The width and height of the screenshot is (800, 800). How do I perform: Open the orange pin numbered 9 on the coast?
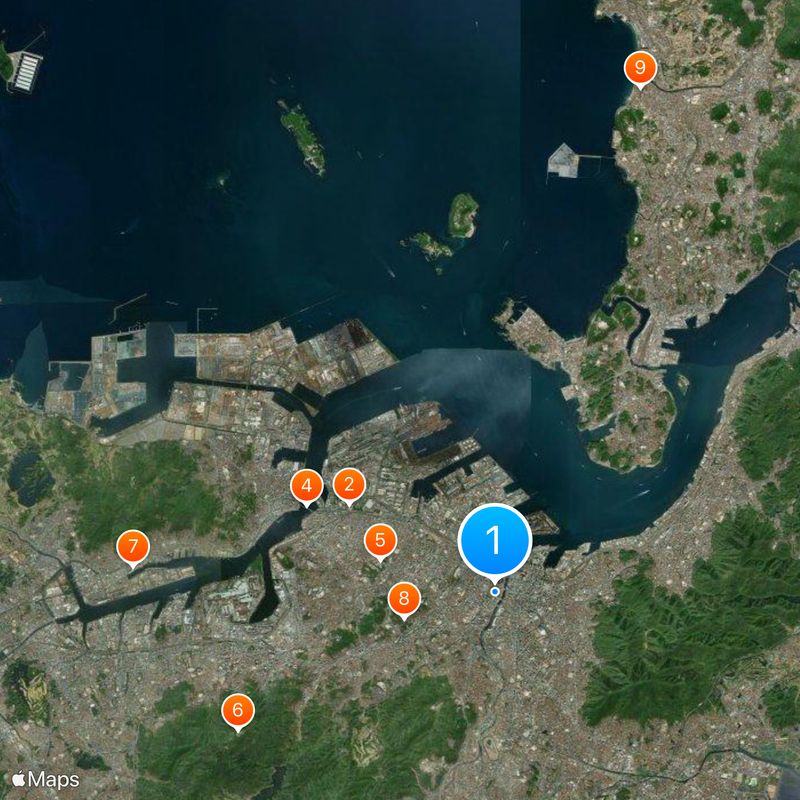(x=640, y=68)
